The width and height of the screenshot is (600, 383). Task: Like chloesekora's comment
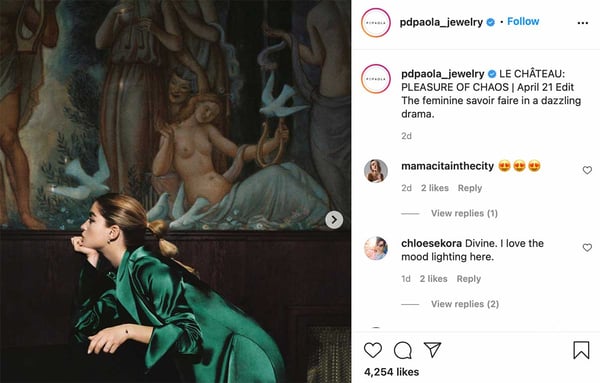587,248
